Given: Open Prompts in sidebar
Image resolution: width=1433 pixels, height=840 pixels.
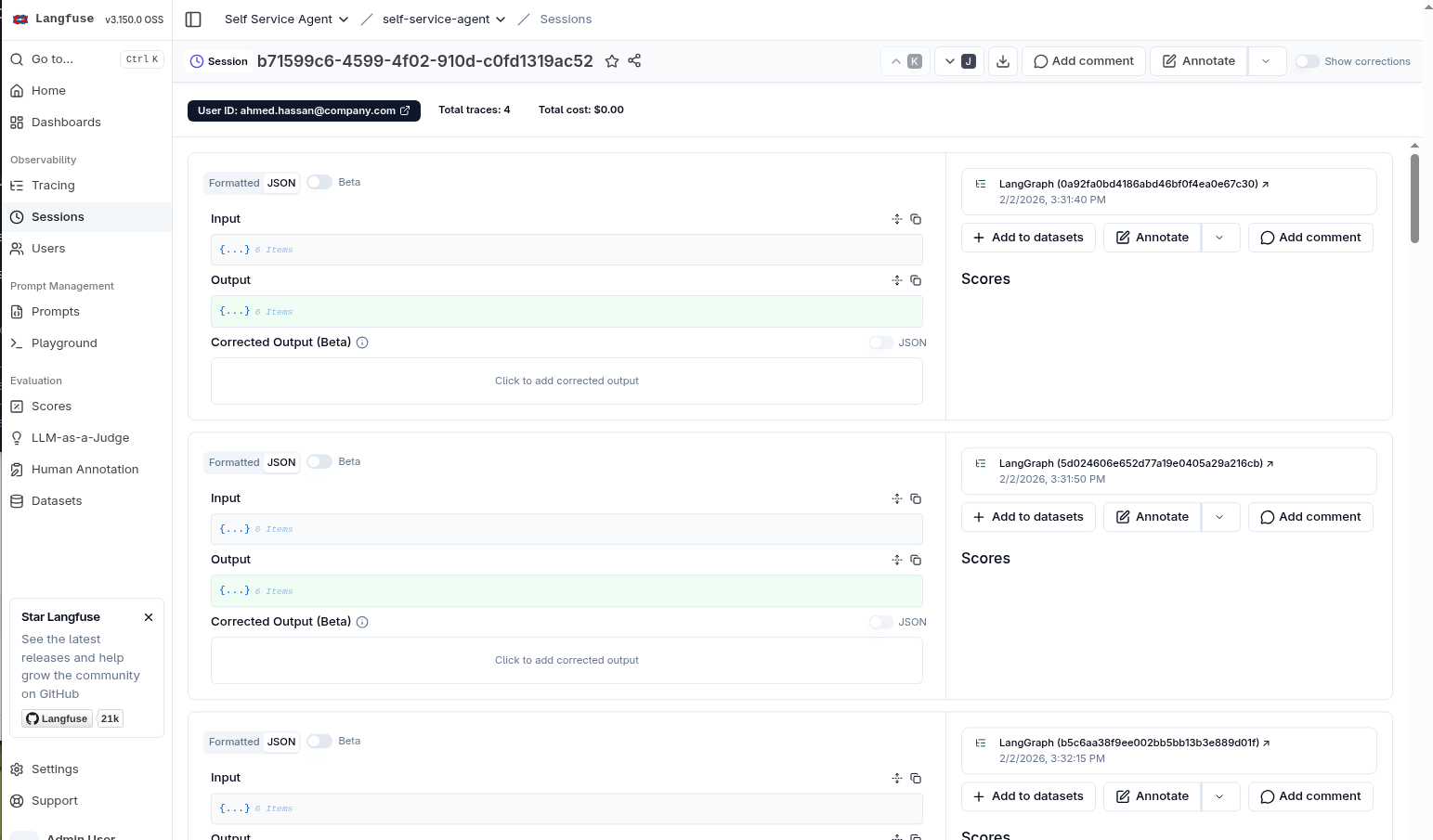Looking at the screenshot, I should (x=86, y=312).
